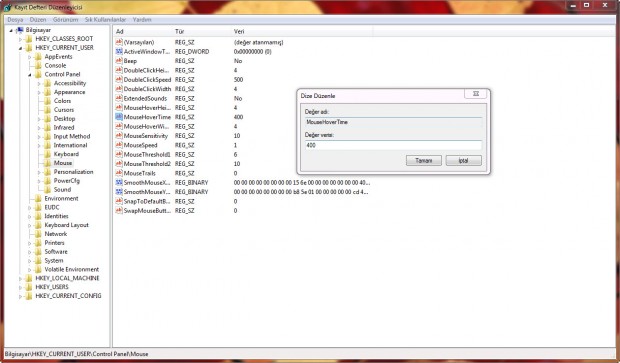Sort by the Tür column header
Viewport: 620px width, 363px height.
202,31
